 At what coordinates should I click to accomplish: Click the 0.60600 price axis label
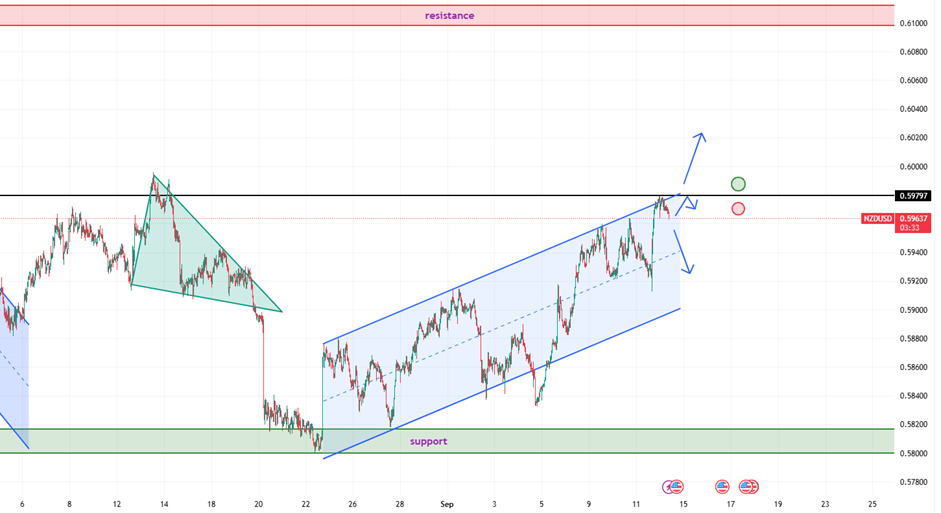pyautogui.click(x=913, y=80)
